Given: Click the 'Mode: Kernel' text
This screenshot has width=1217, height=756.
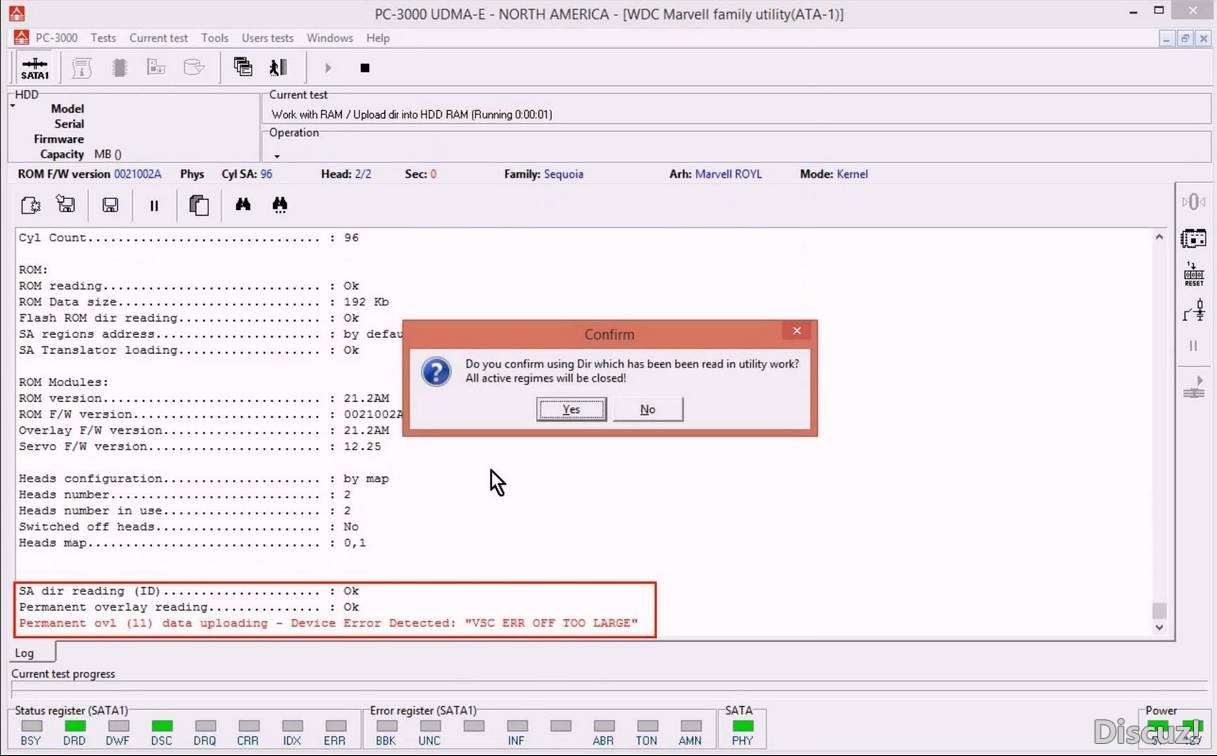Looking at the screenshot, I should click(834, 174).
